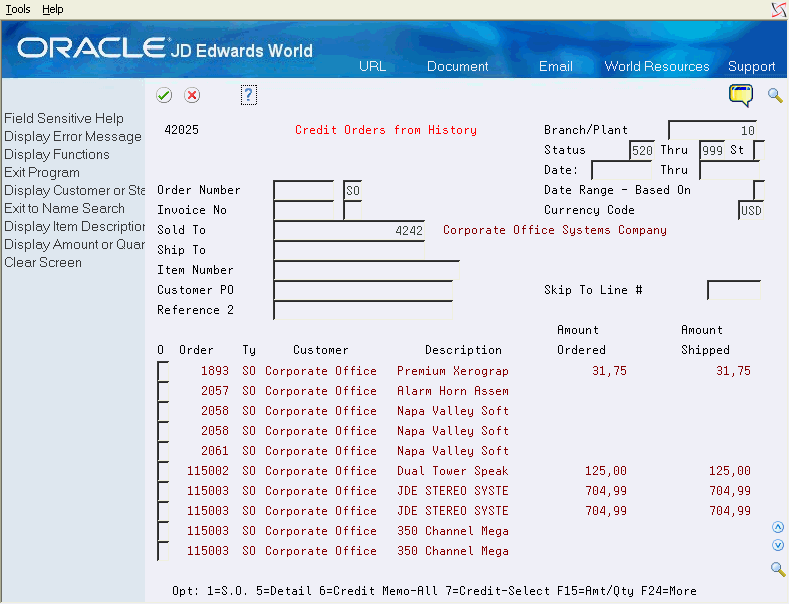Open the question mark help icon
This screenshot has height=604, width=789.
click(249, 95)
